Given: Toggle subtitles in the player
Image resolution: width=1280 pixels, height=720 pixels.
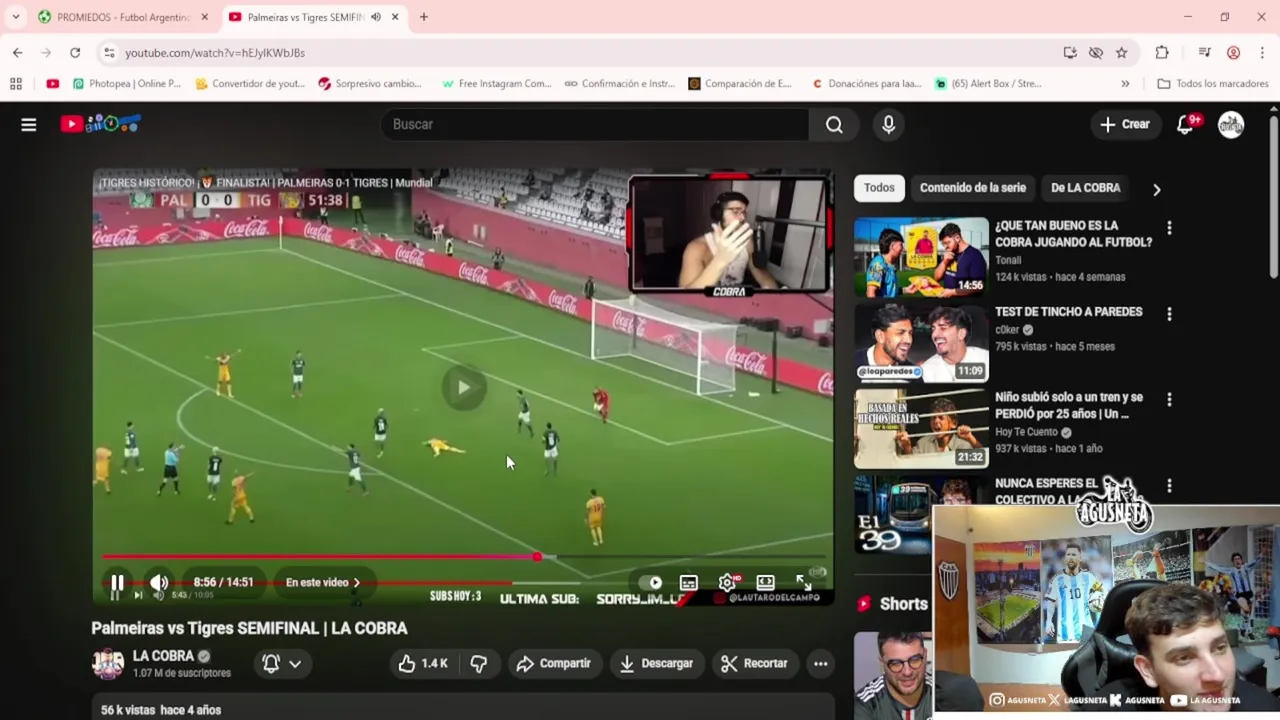Looking at the screenshot, I should click(x=689, y=582).
